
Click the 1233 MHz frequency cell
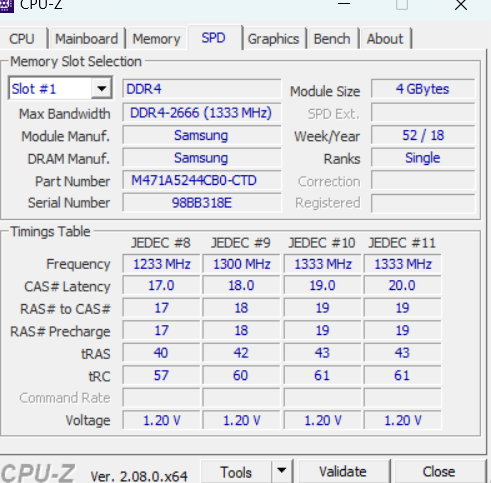(x=161, y=264)
